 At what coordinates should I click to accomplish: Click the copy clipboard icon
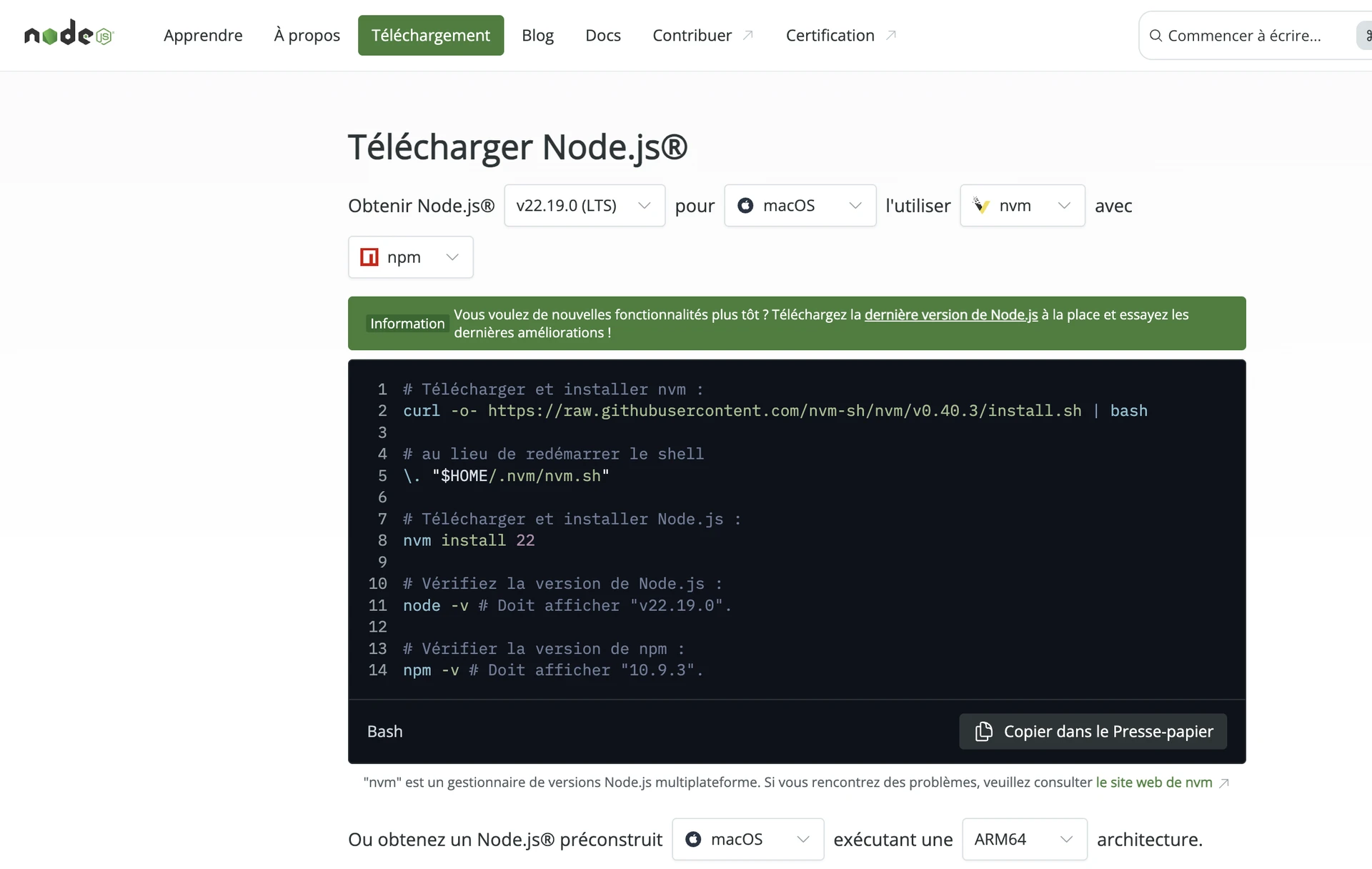tap(984, 731)
